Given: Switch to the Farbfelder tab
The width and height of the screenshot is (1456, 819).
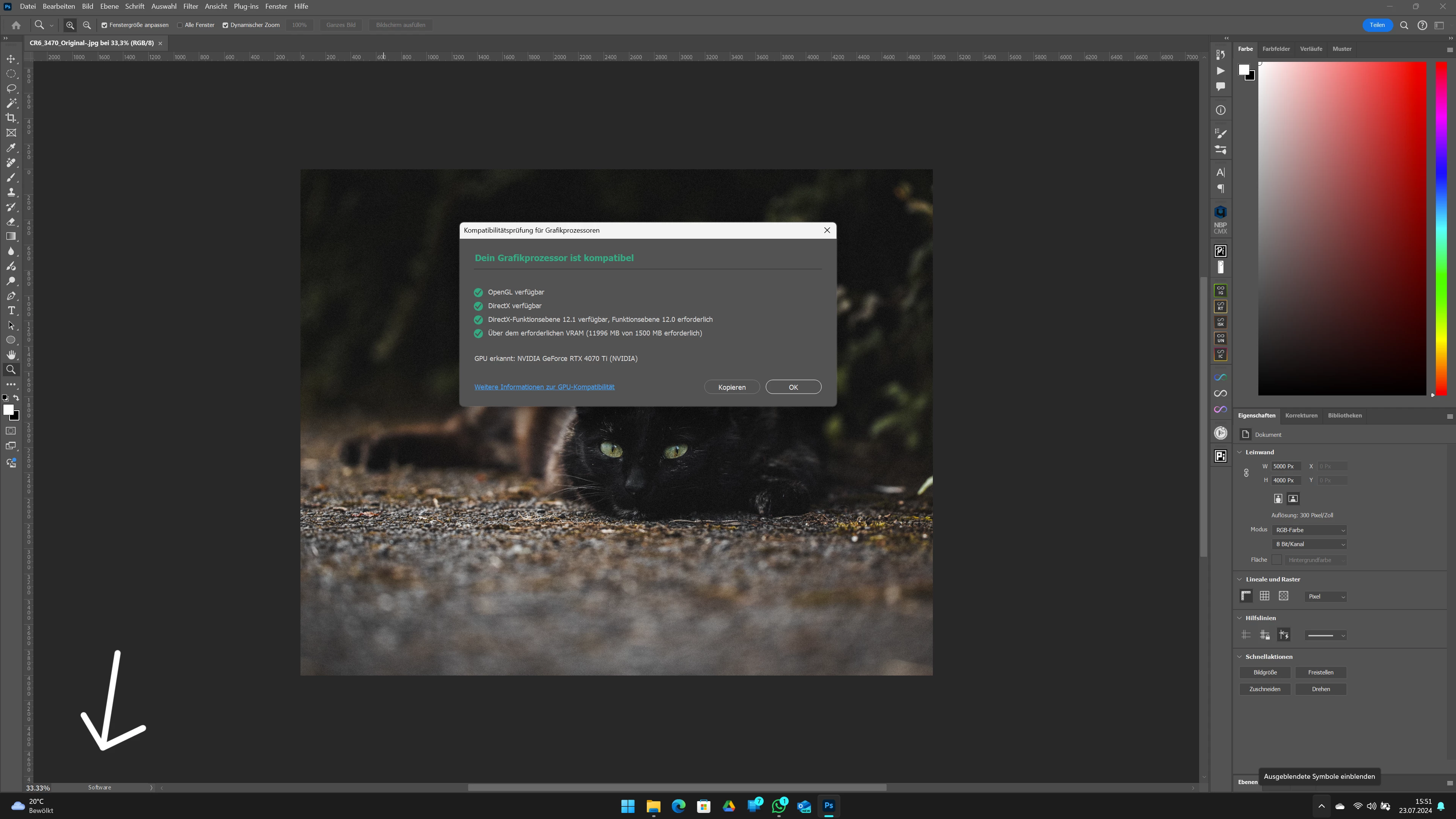Looking at the screenshot, I should (1276, 49).
